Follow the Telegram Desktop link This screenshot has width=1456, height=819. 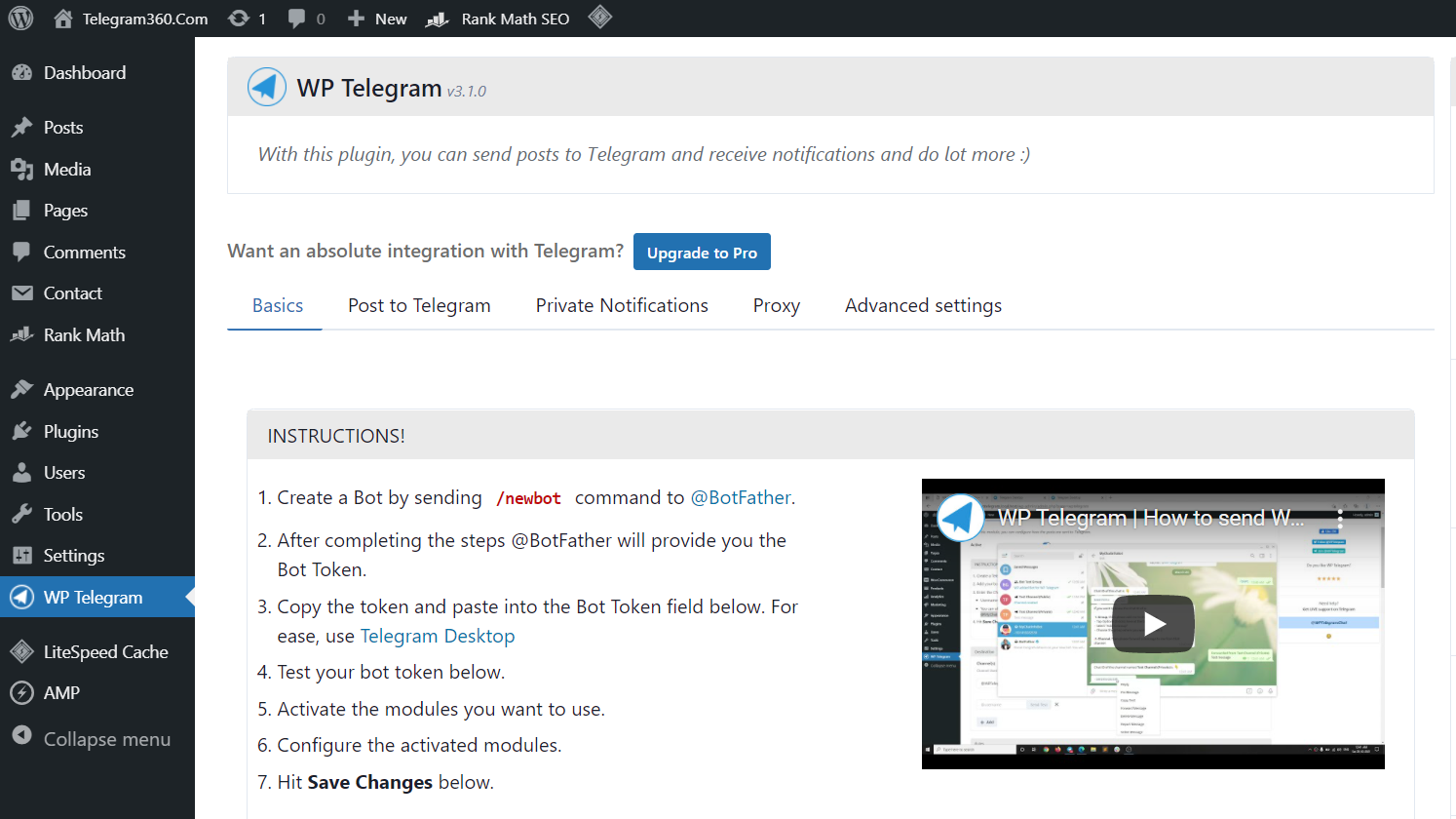coord(438,637)
